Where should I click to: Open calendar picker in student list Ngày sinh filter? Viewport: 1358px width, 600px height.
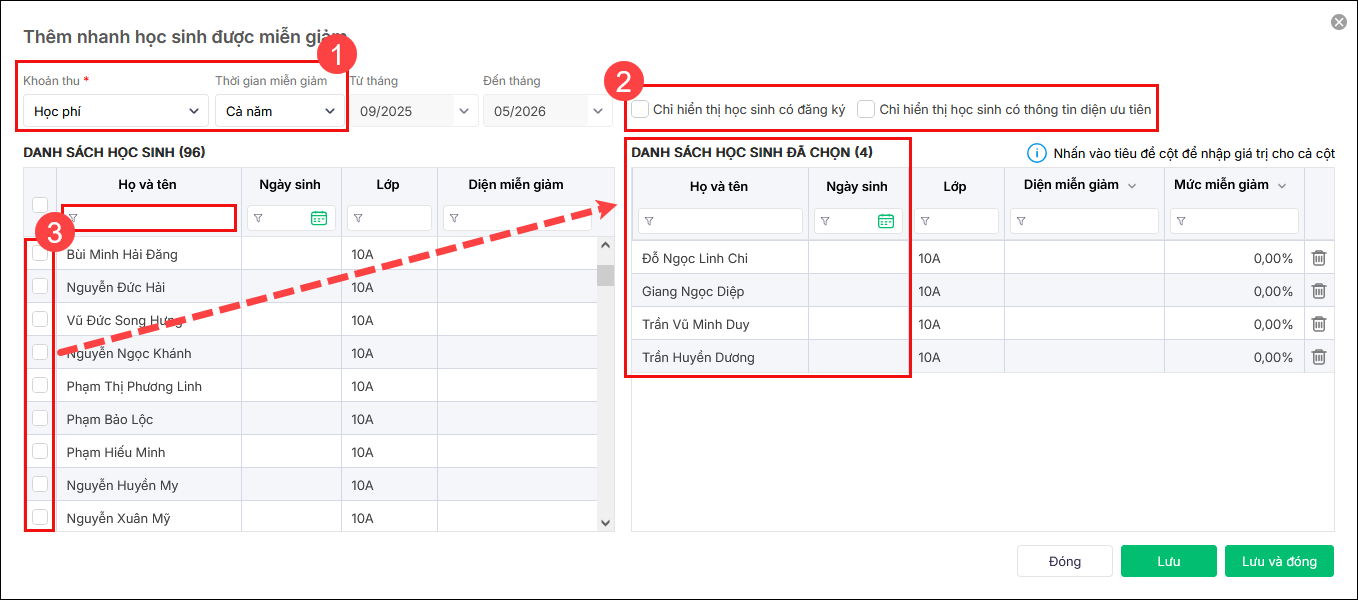point(319,218)
